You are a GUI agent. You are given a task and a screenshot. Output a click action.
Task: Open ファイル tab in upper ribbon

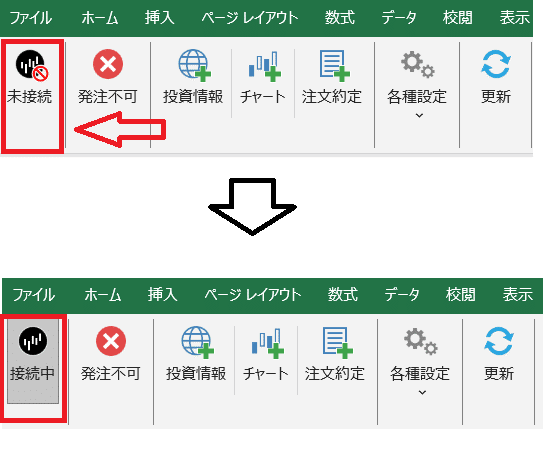(31, 17)
